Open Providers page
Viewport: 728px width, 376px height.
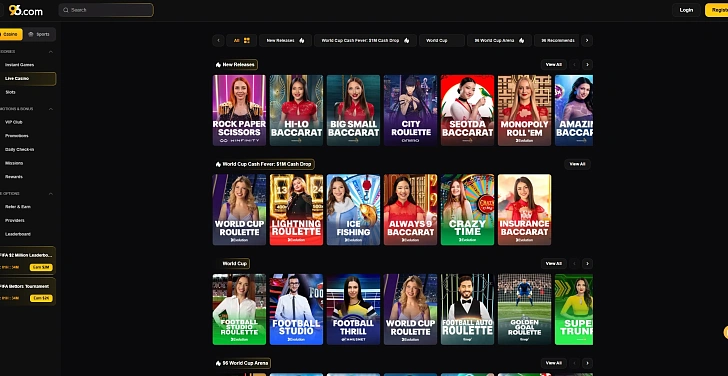click(x=15, y=220)
